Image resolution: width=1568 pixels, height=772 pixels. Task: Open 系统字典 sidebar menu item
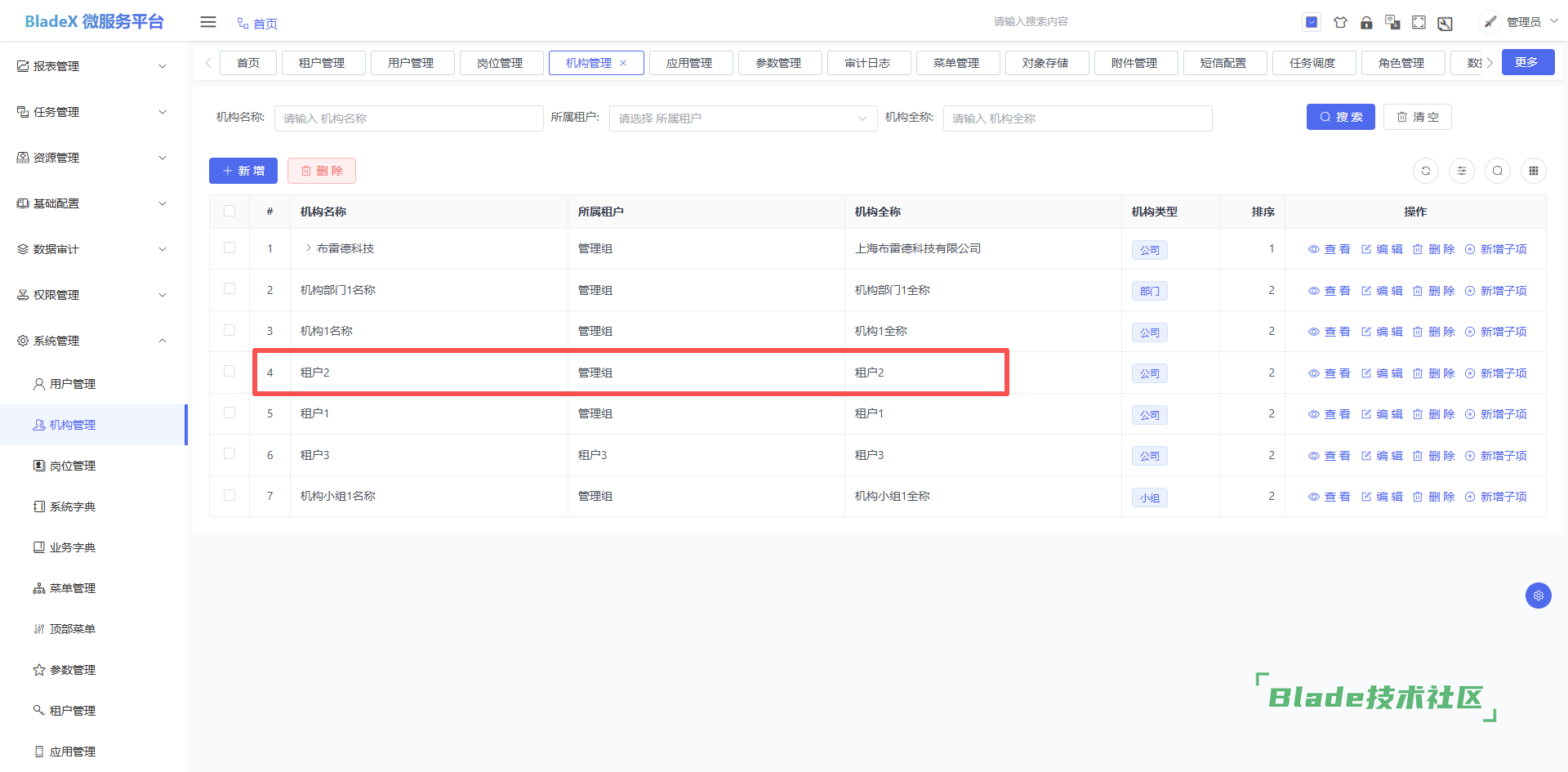coord(94,506)
